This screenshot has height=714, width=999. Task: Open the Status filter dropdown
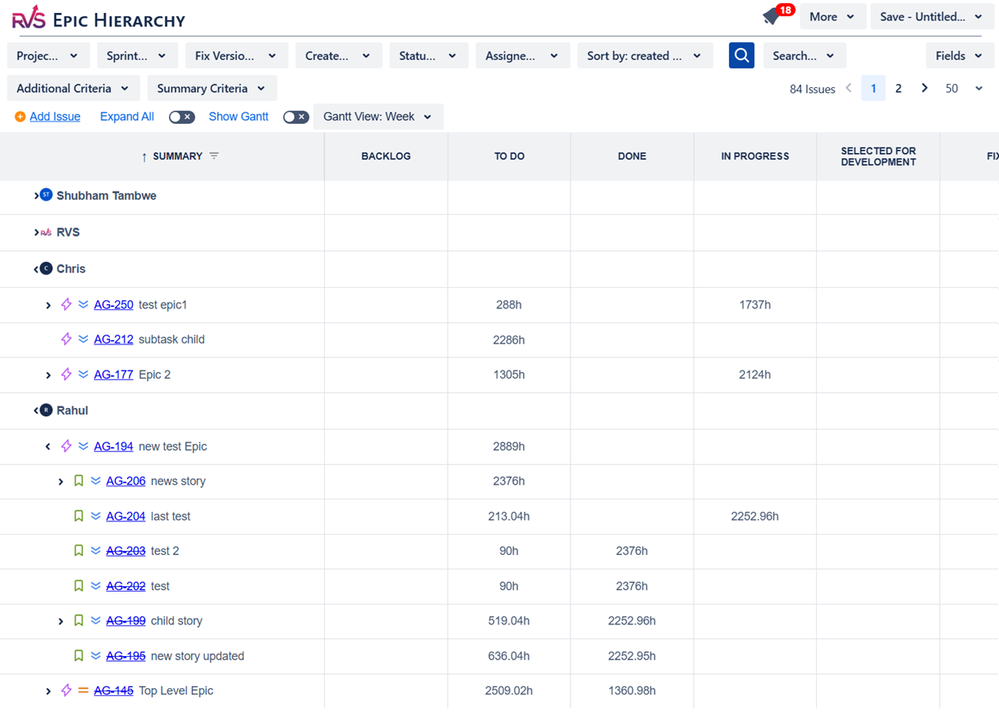pos(428,55)
